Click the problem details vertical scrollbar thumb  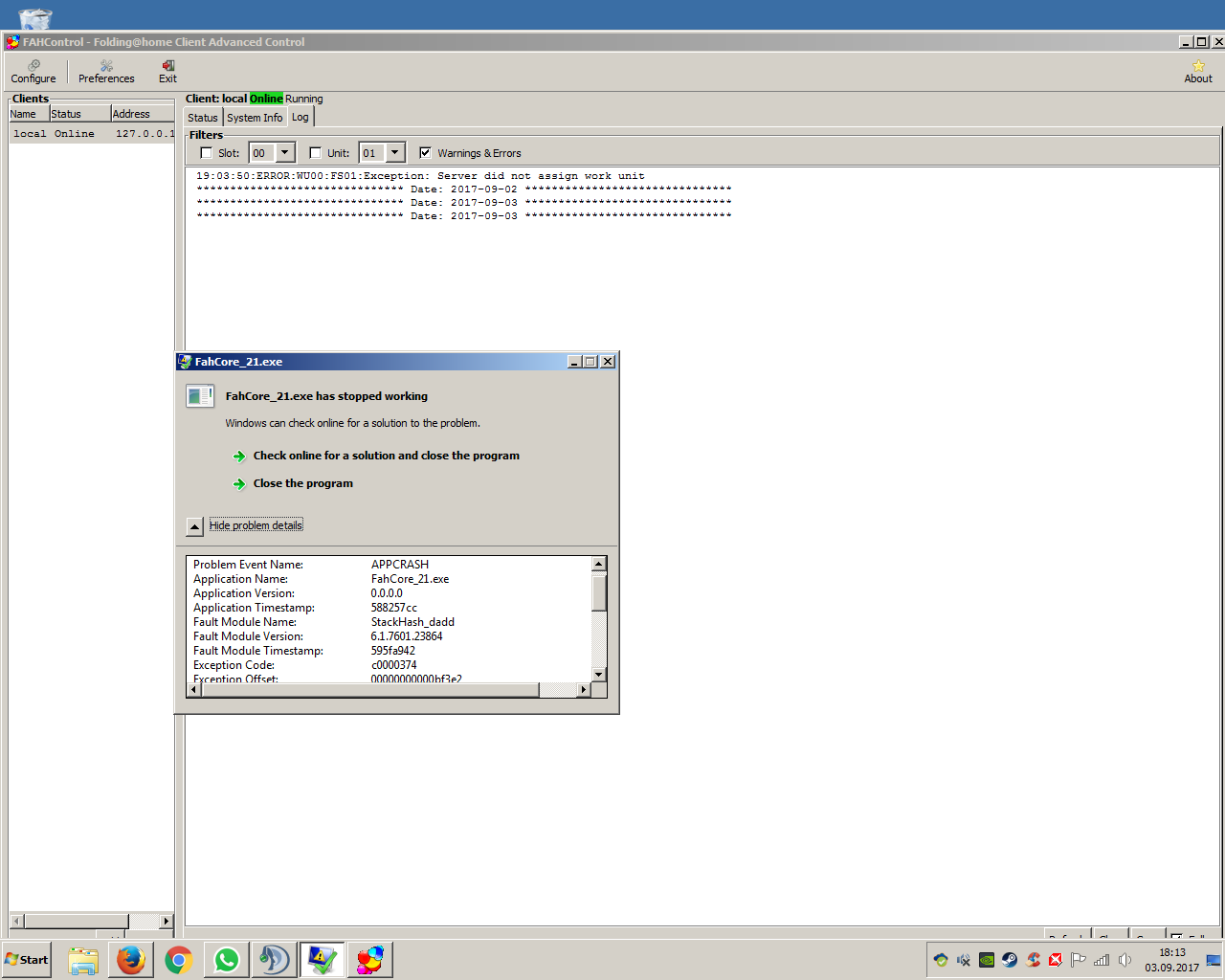pyautogui.click(x=599, y=592)
